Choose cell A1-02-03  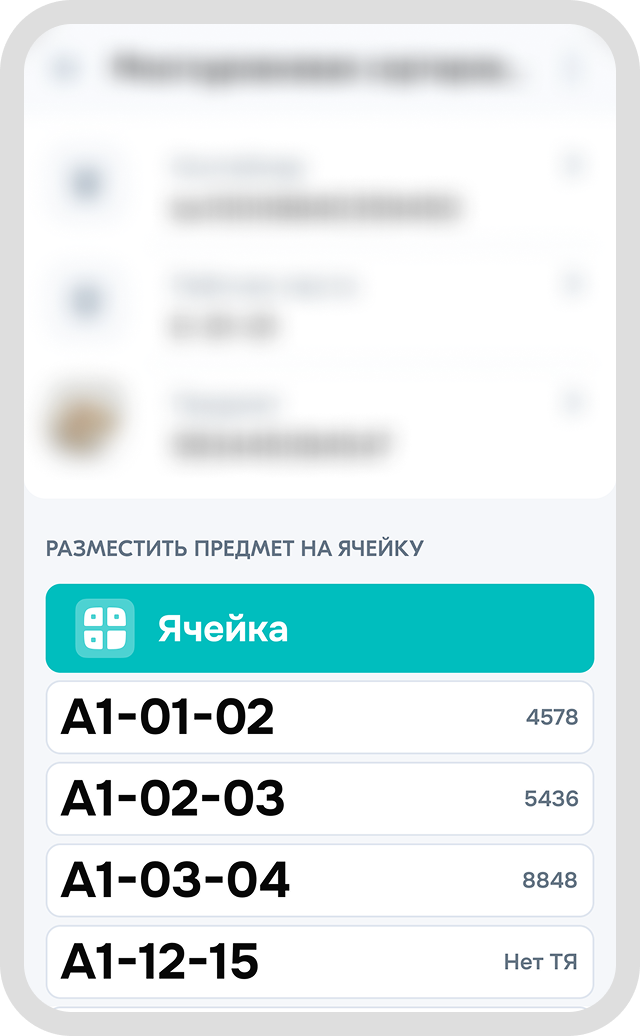(173, 799)
